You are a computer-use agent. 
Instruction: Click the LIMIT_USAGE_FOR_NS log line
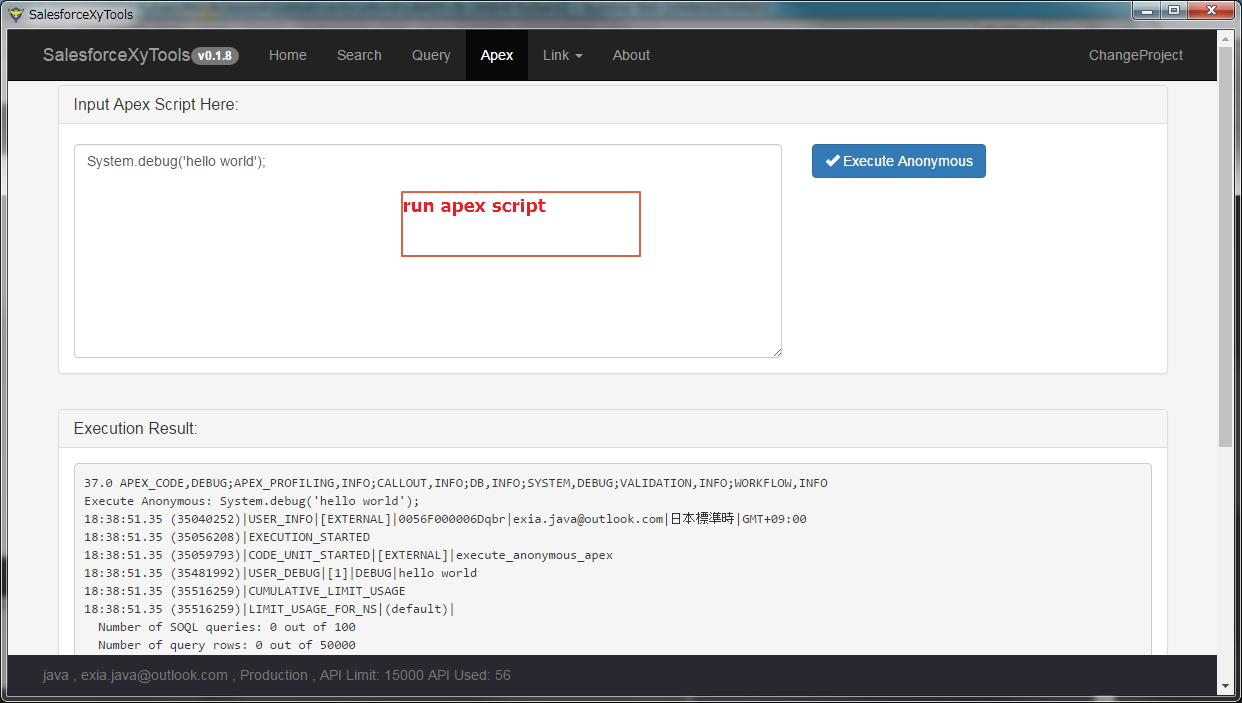[x=270, y=609]
